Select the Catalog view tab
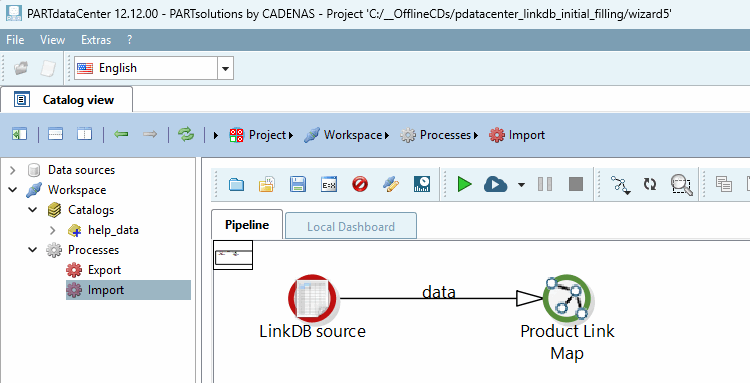Image resolution: width=750 pixels, height=383 pixels. click(x=66, y=100)
